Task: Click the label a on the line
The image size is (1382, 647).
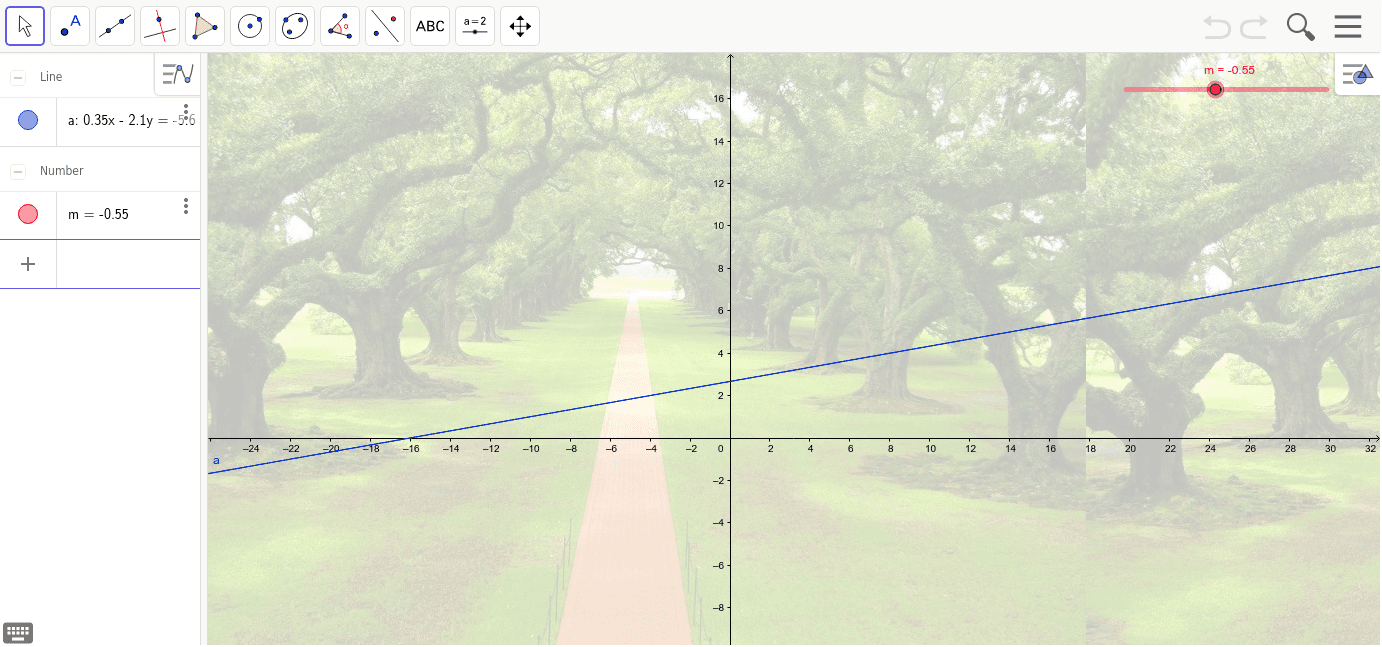Action: click(x=216, y=460)
